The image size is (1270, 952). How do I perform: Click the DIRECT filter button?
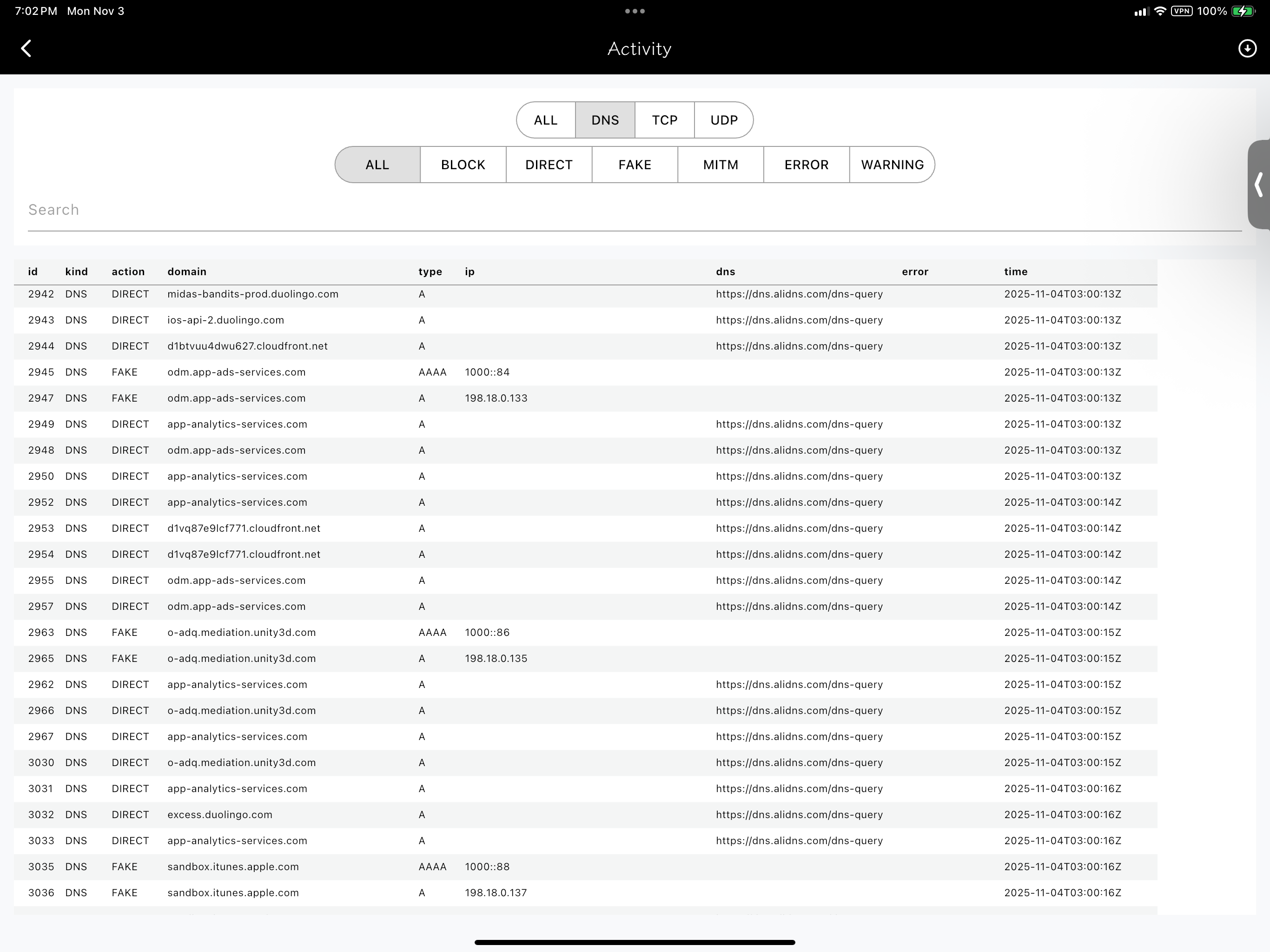[x=549, y=165]
